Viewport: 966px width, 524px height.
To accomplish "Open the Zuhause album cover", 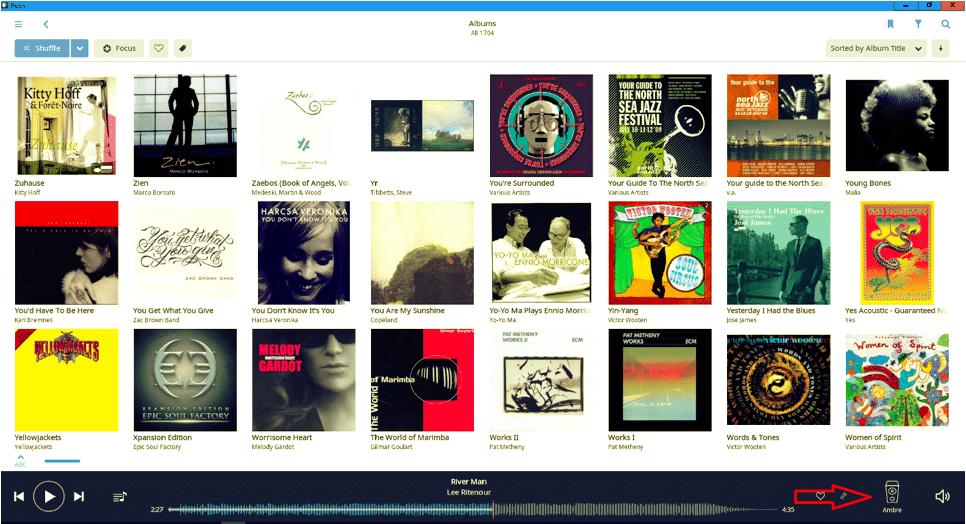I will click(x=67, y=126).
